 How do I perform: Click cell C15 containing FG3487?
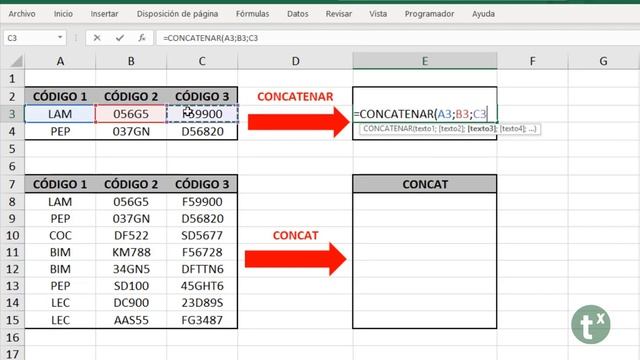pyautogui.click(x=202, y=320)
